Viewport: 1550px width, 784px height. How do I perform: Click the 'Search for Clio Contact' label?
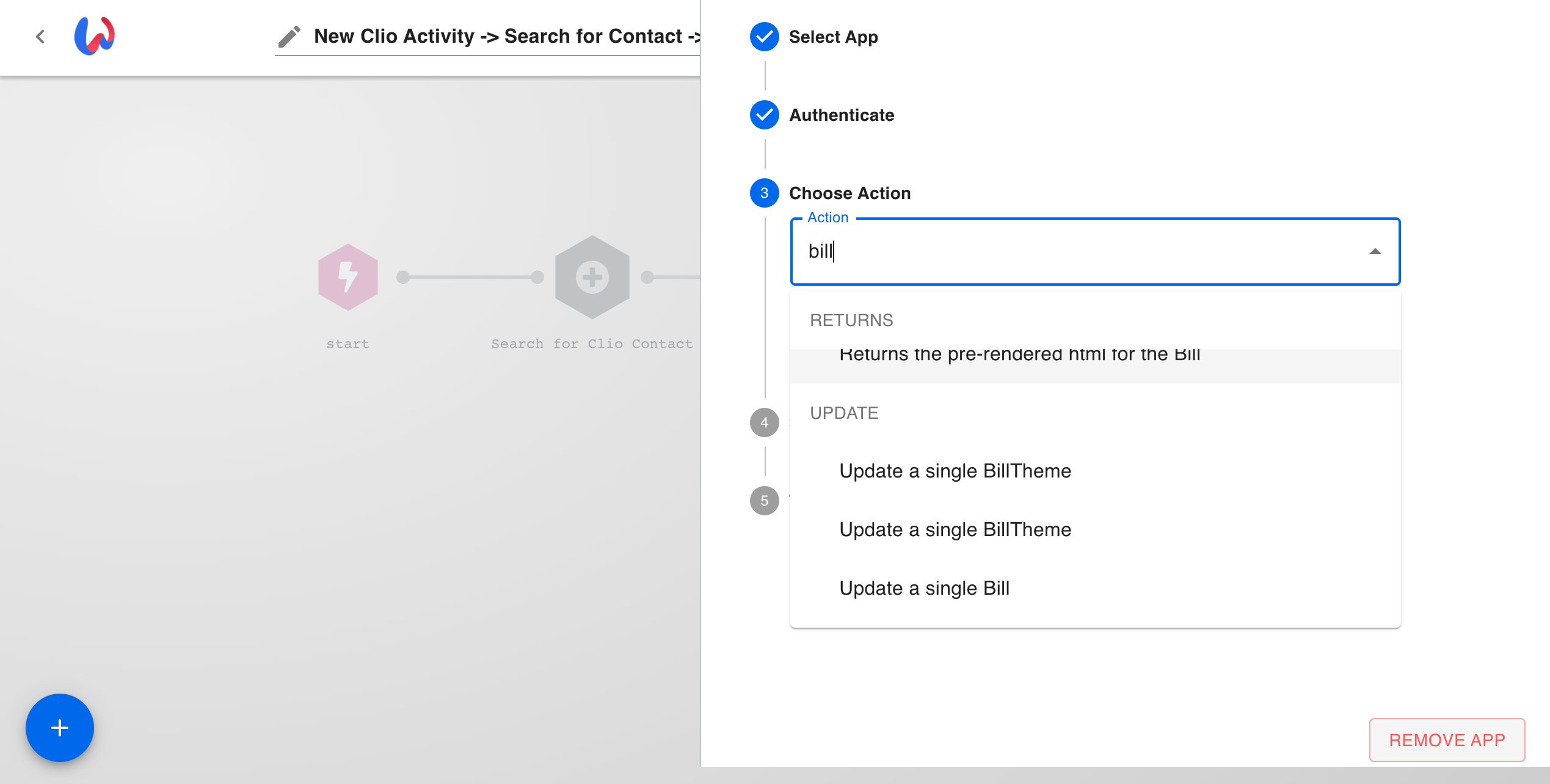coord(592,344)
